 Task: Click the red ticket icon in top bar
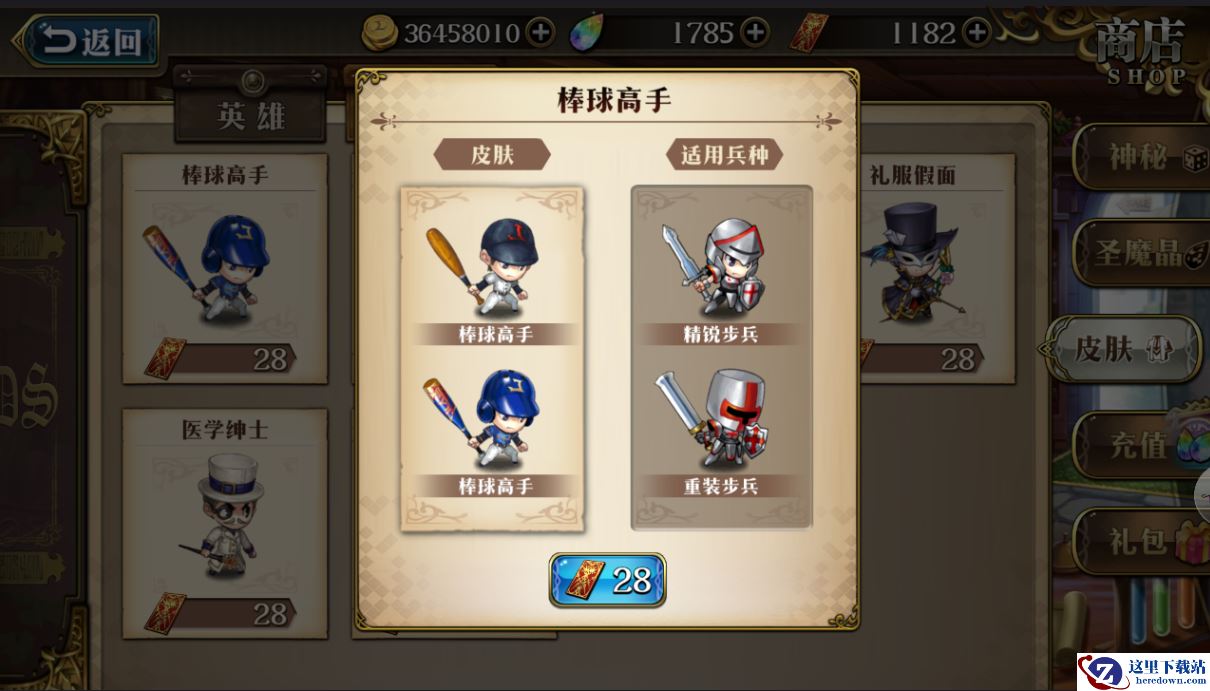[806, 33]
